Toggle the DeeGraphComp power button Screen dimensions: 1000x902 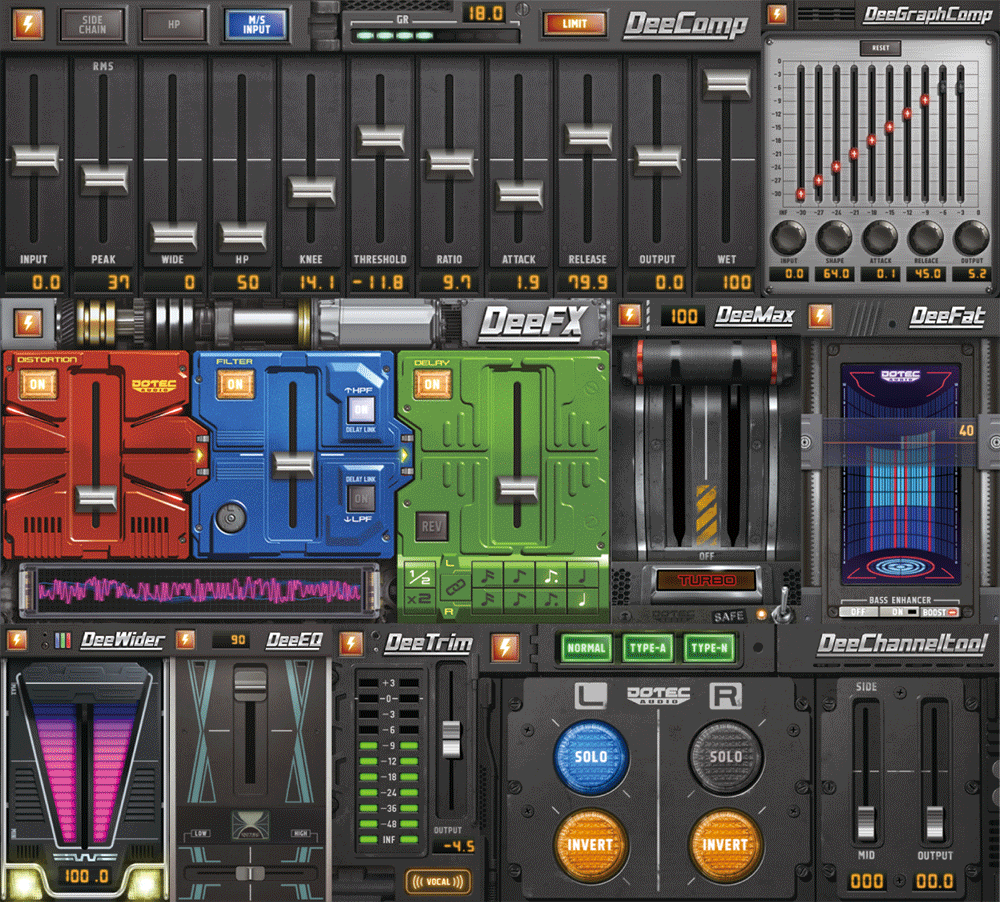(776, 14)
